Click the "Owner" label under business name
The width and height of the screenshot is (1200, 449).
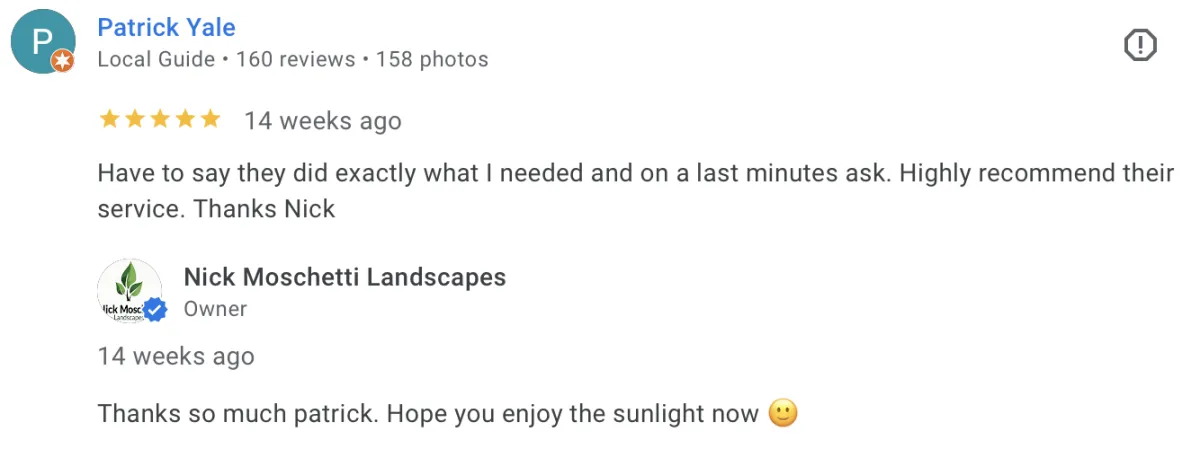[x=215, y=309]
